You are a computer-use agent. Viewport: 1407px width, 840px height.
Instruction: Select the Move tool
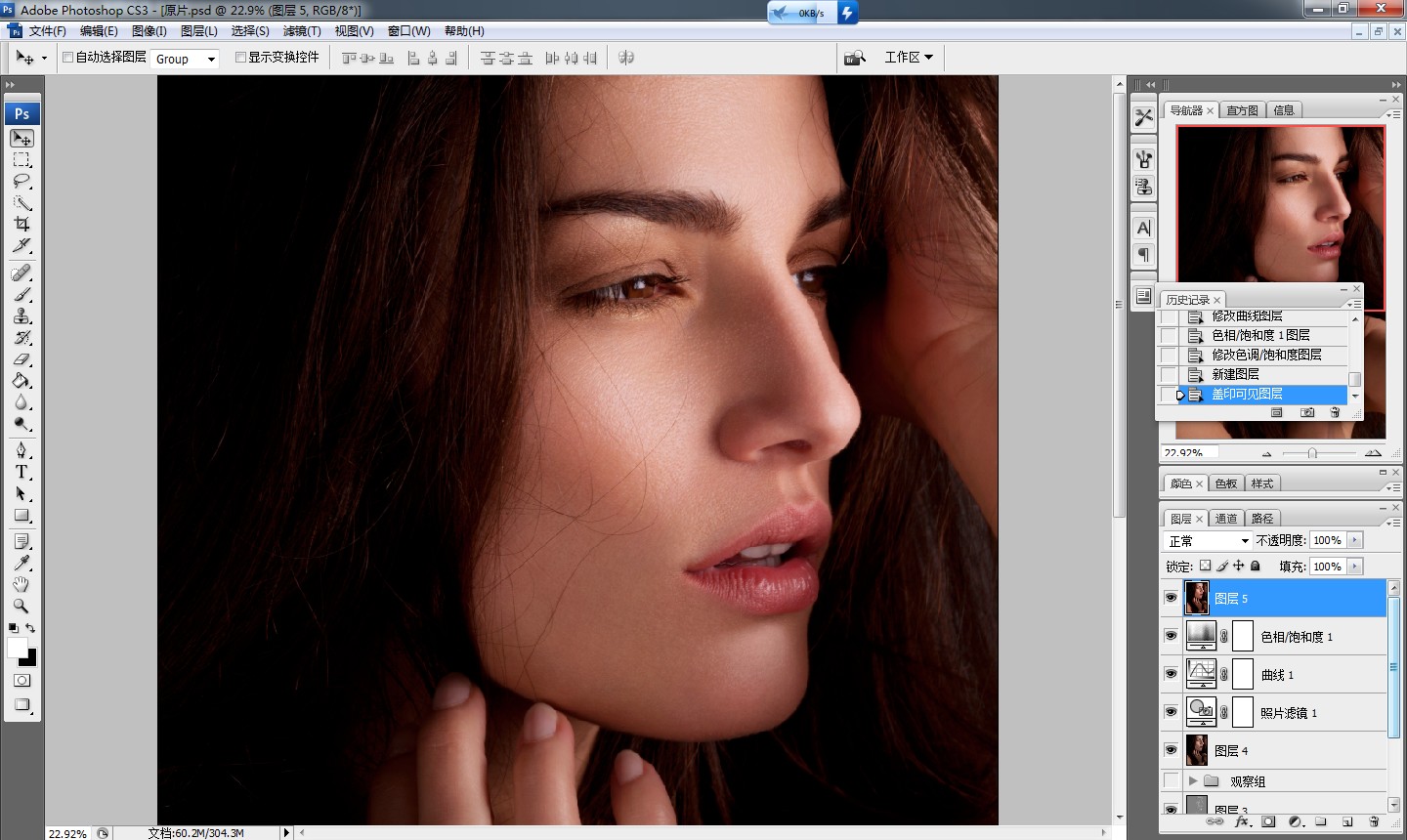pyautogui.click(x=21, y=139)
